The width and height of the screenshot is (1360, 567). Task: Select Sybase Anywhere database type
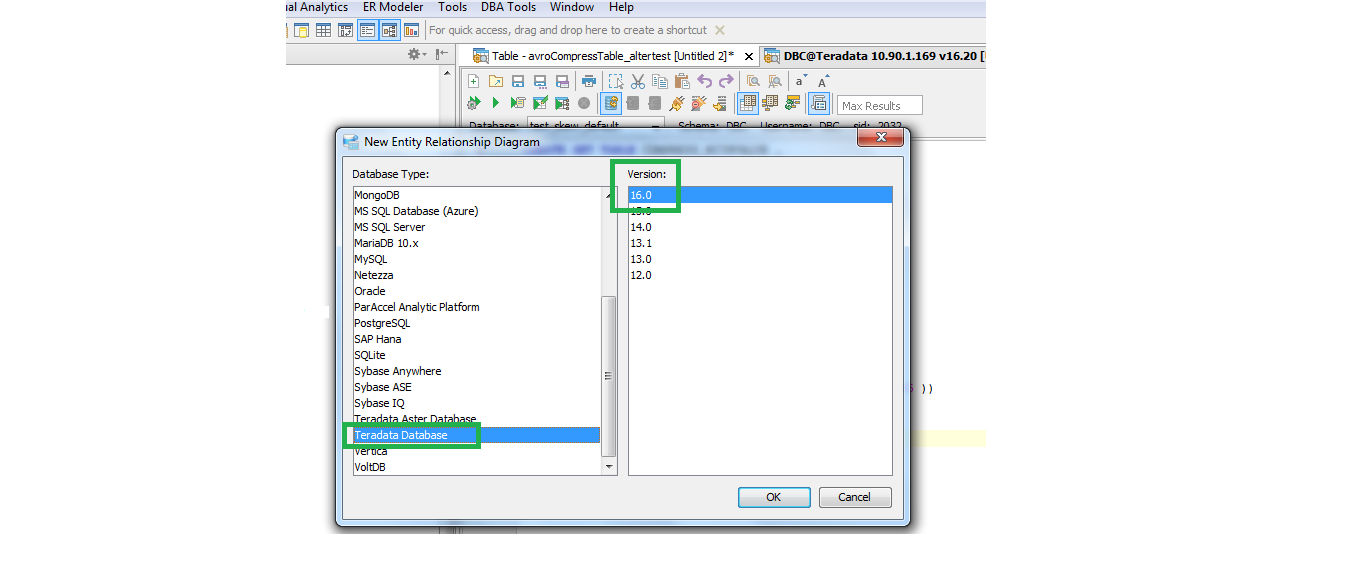point(477,371)
